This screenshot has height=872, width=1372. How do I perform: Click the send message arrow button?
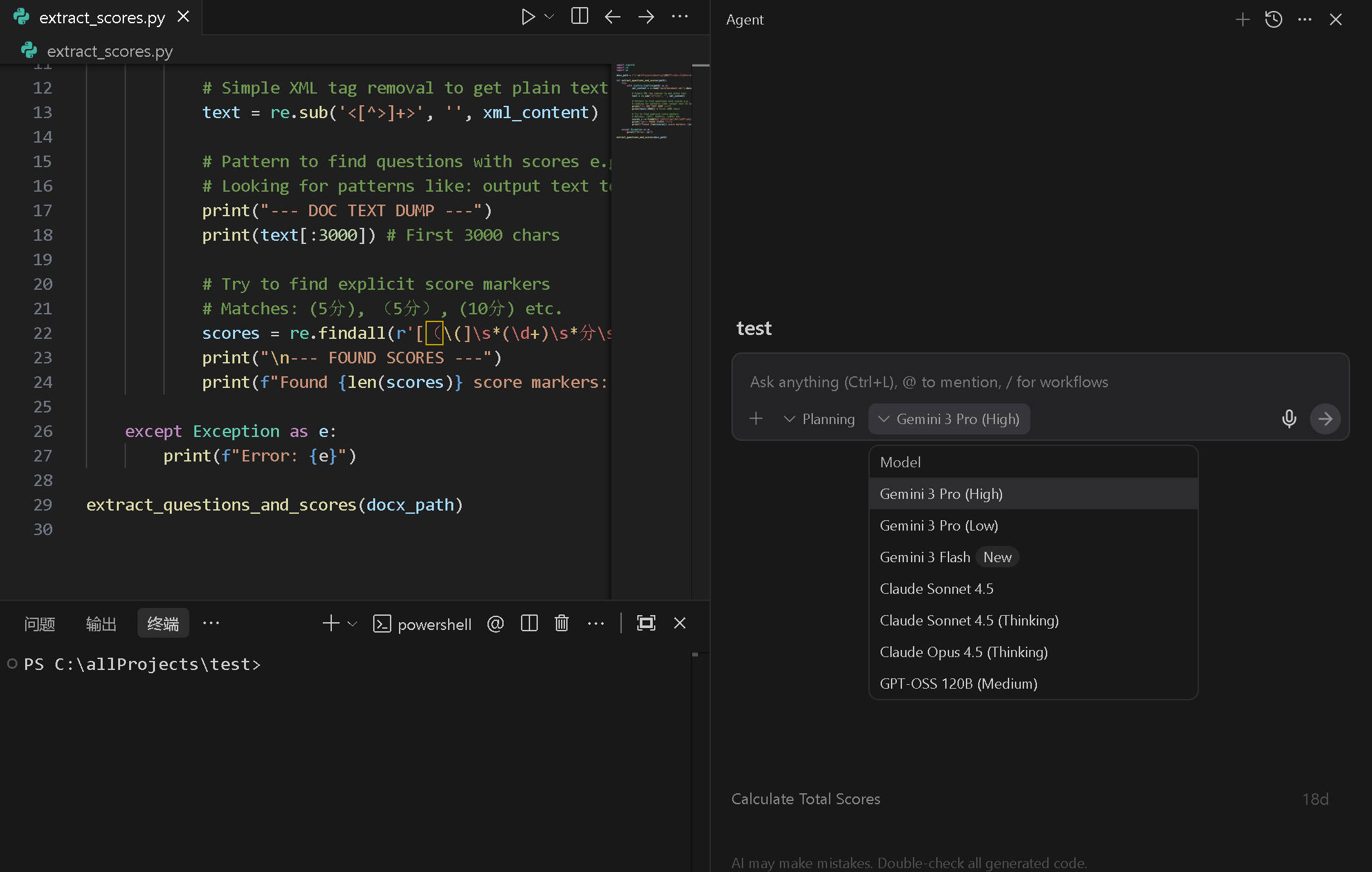coord(1325,419)
